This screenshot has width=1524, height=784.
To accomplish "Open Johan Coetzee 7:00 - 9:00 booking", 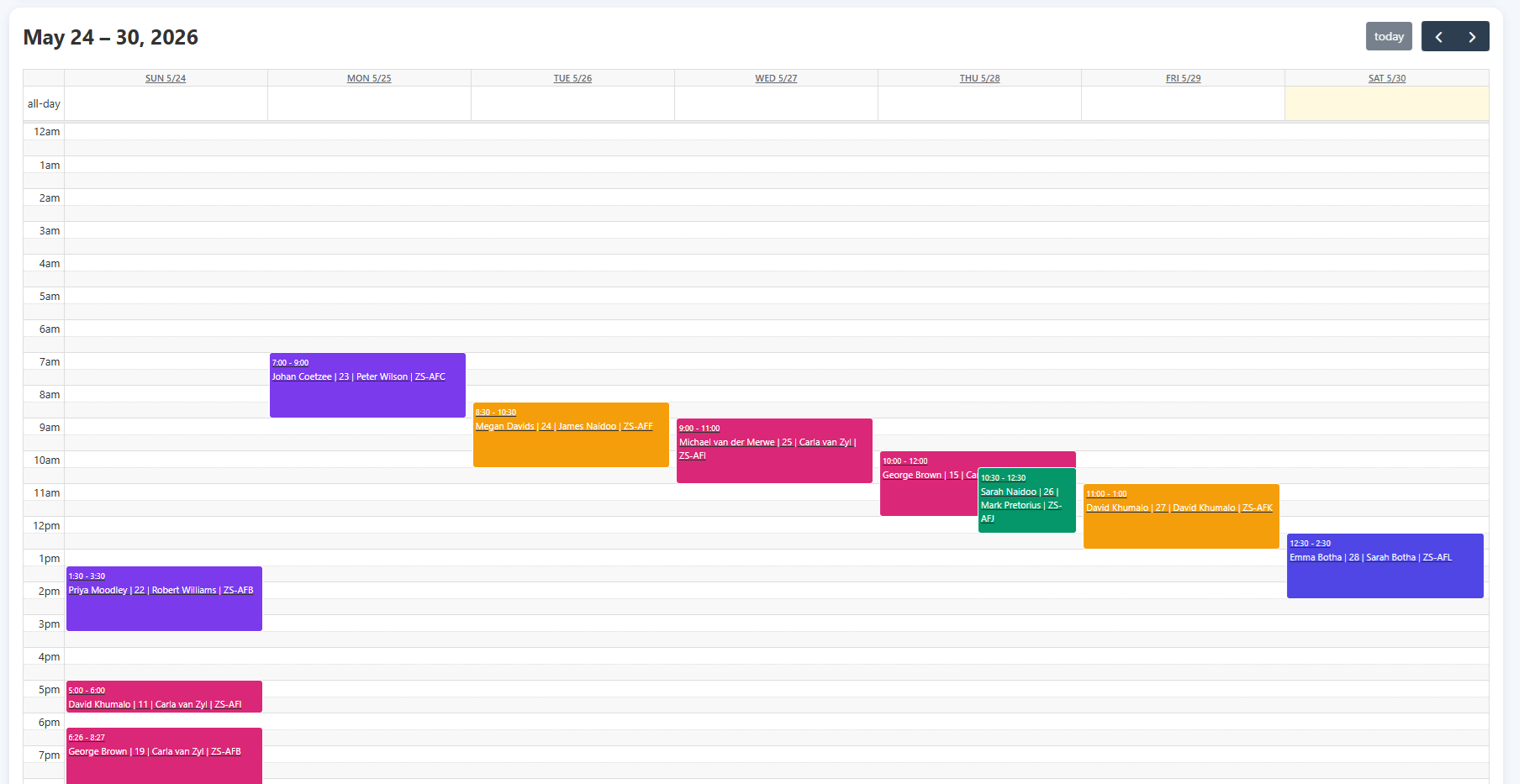I will click(x=367, y=385).
